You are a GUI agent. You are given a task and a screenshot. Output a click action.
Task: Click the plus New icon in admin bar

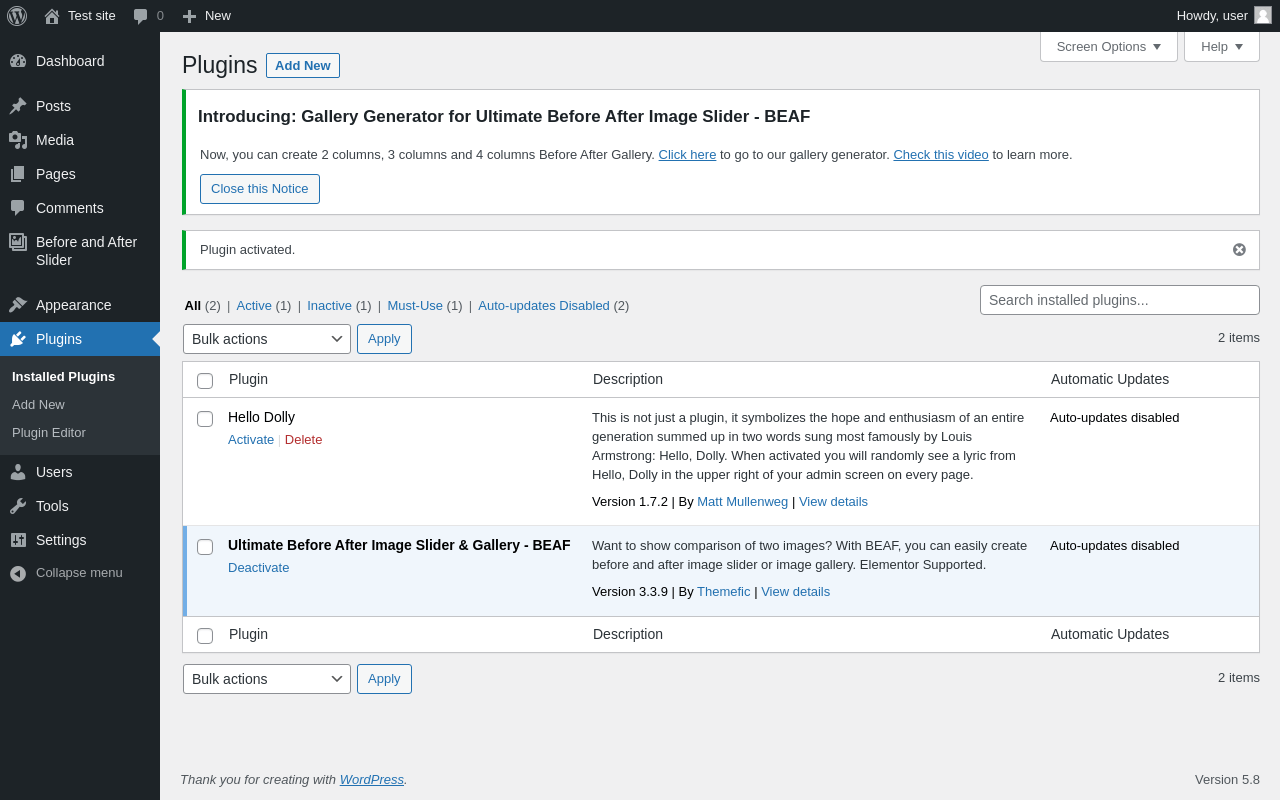[x=189, y=16]
